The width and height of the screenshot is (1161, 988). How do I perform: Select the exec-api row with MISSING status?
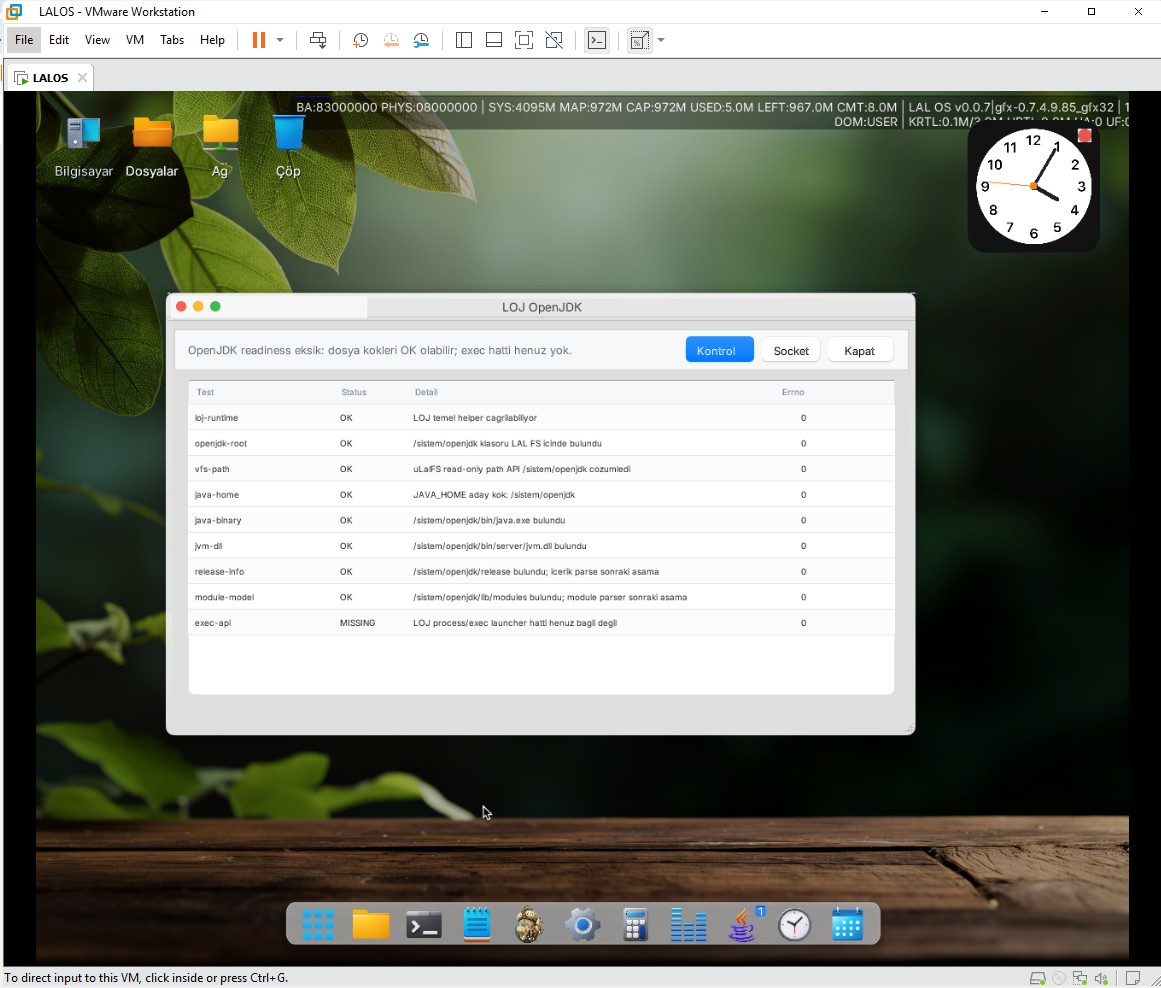tap(541, 623)
